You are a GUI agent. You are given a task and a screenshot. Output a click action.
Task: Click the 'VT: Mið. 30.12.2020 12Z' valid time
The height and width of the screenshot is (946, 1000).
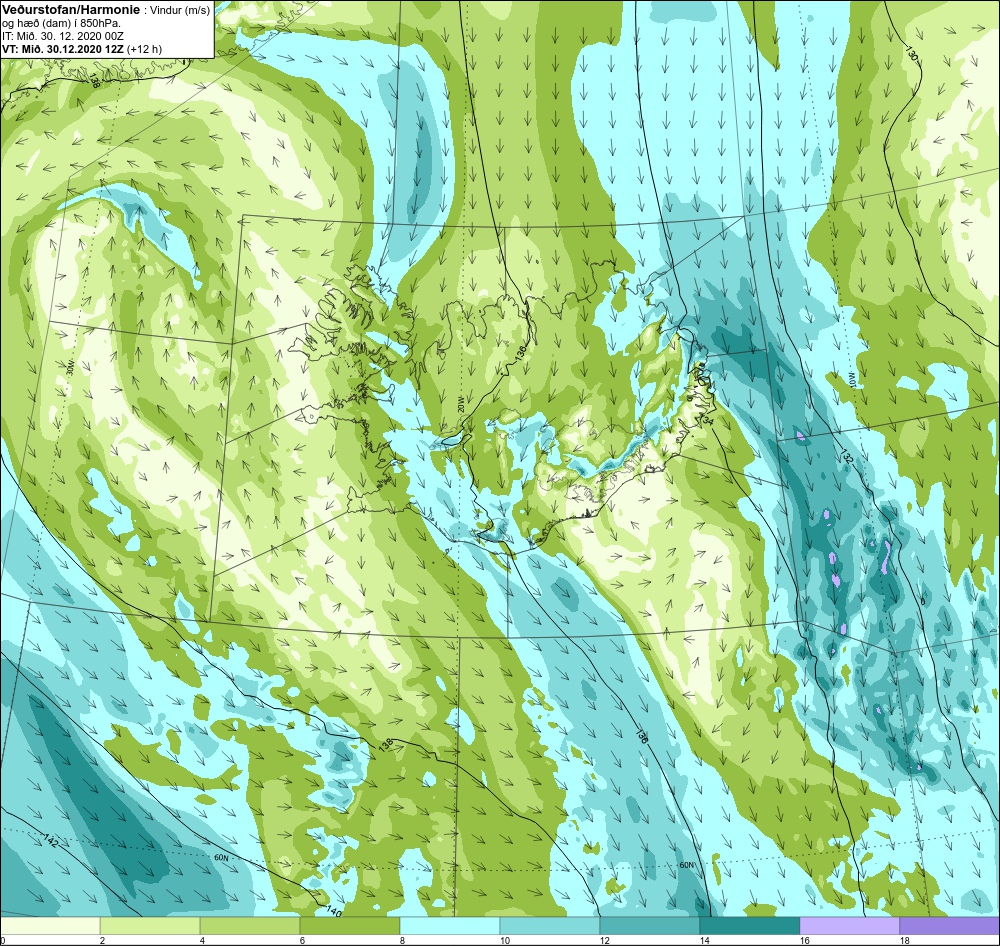point(62,49)
